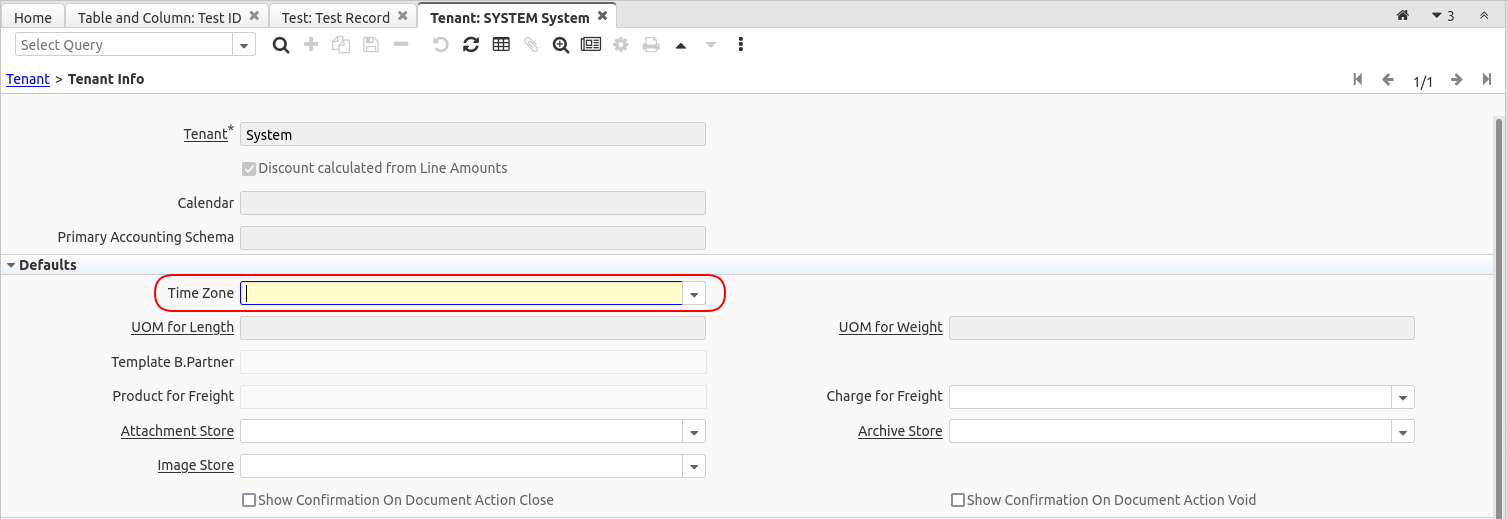
Task: Switch to the Home tab
Action: pos(33,17)
